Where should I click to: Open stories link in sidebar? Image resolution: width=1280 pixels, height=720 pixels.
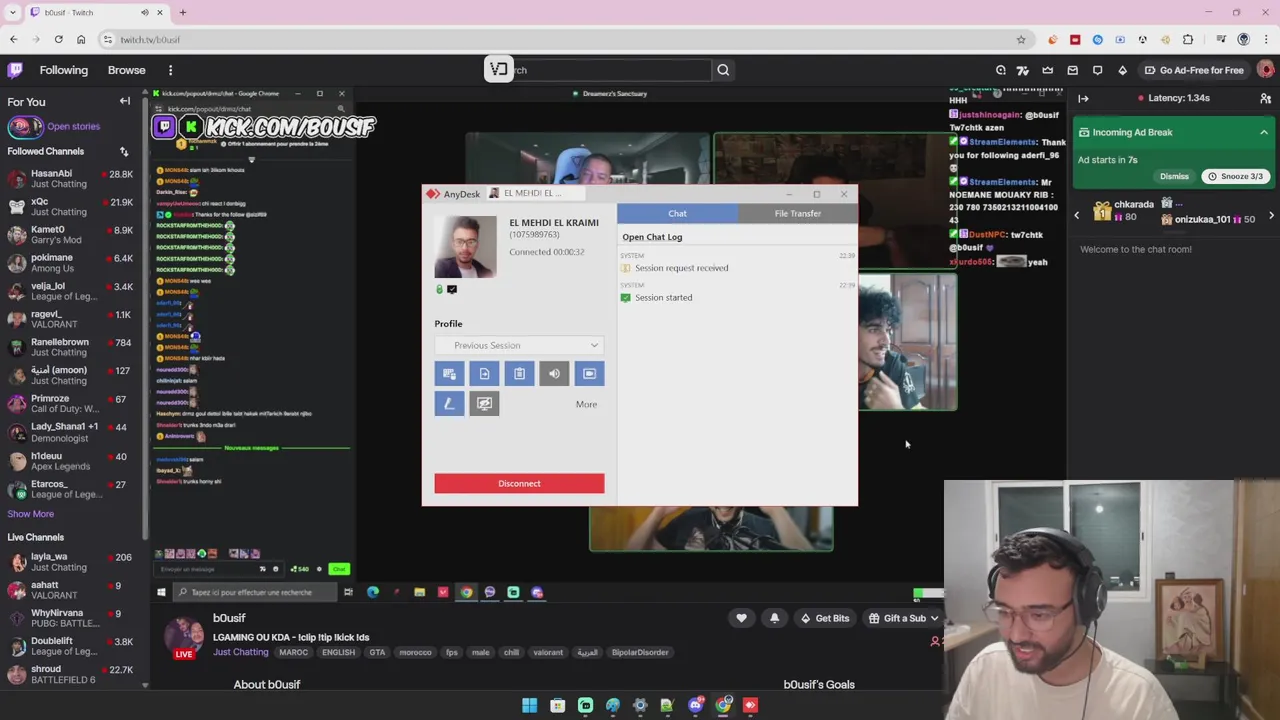coord(73,127)
